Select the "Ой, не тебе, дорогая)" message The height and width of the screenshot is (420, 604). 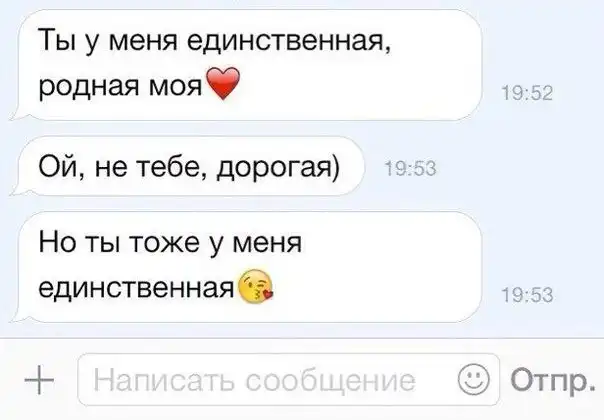point(187,166)
